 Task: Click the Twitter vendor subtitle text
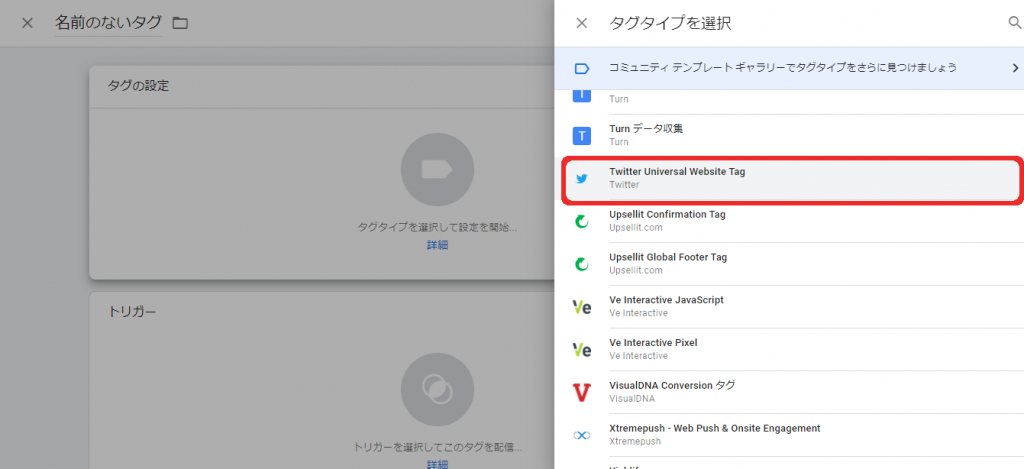pos(624,185)
